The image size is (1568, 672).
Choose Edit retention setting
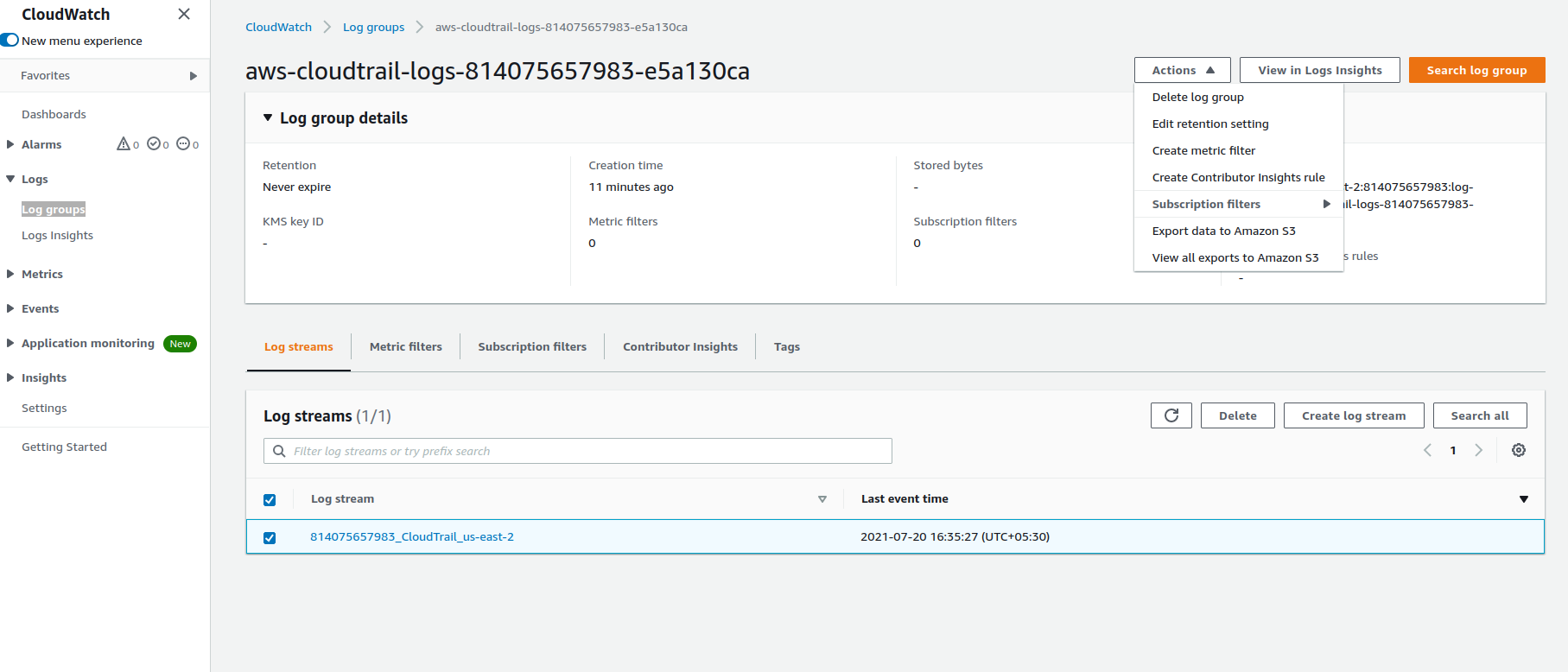click(x=1238, y=124)
